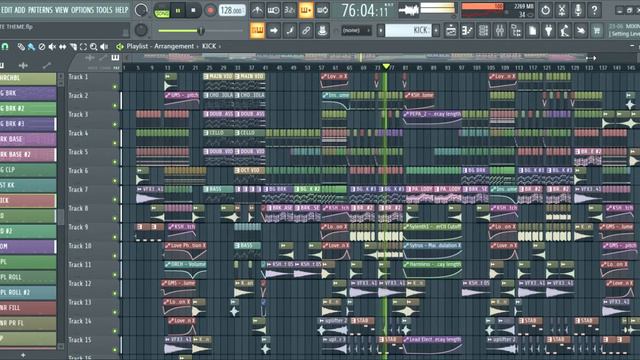Click the note/slide mode icon
Viewport: 640px width, 360px height.
point(290,30)
